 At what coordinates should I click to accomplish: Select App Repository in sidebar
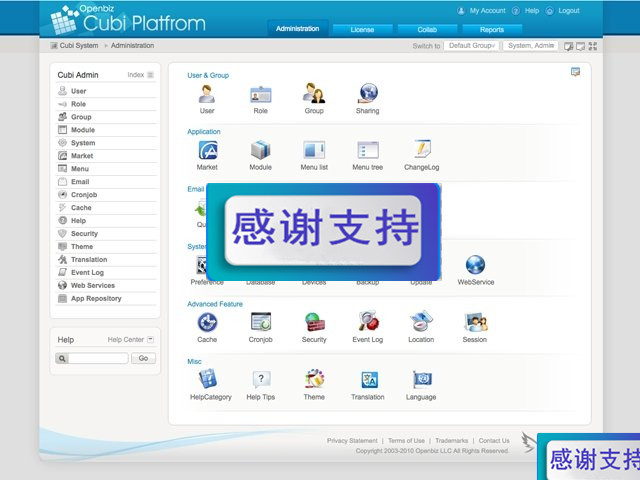click(x=106, y=299)
